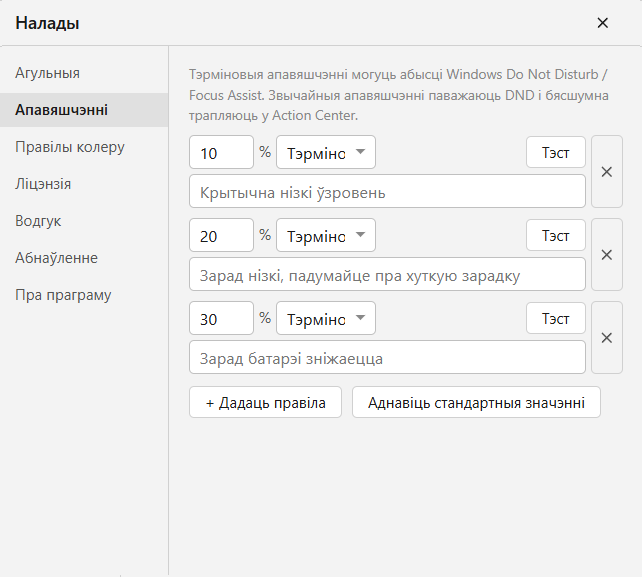Close the Налады settings window
Viewport: 642px width, 577px height.
click(602, 23)
